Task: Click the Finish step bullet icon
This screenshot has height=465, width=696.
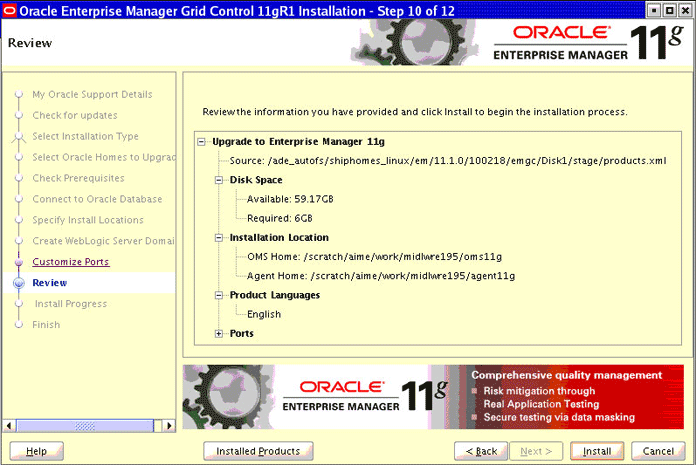Action: click(x=19, y=325)
